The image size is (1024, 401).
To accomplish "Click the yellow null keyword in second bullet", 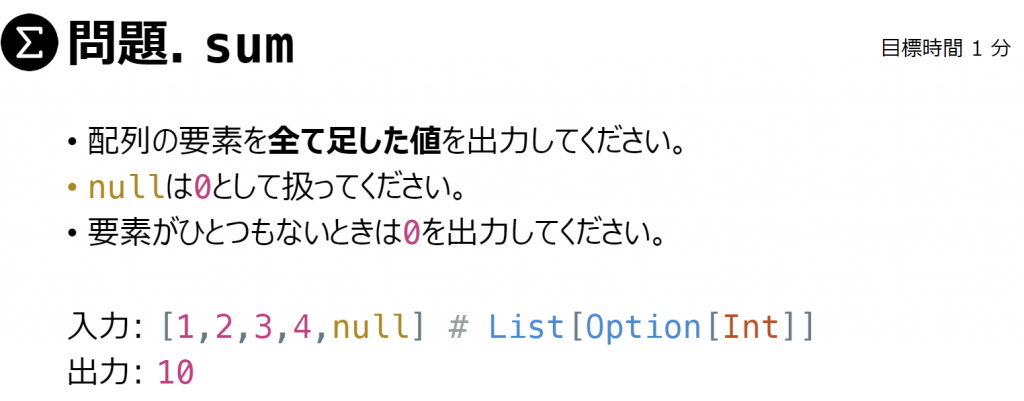I will pyautogui.click(x=127, y=189).
